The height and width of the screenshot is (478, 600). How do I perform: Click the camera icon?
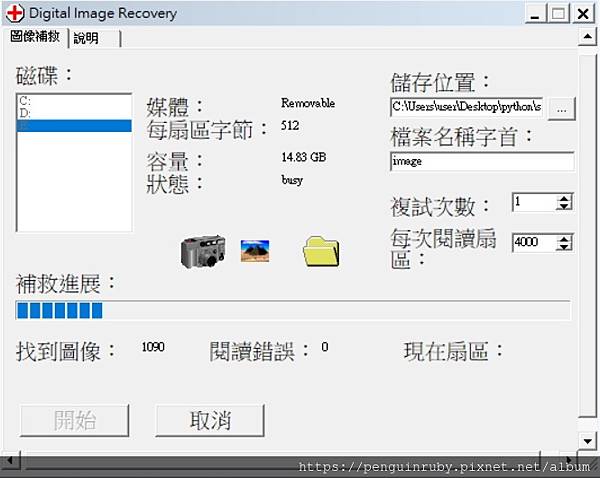click(x=203, y=251)
